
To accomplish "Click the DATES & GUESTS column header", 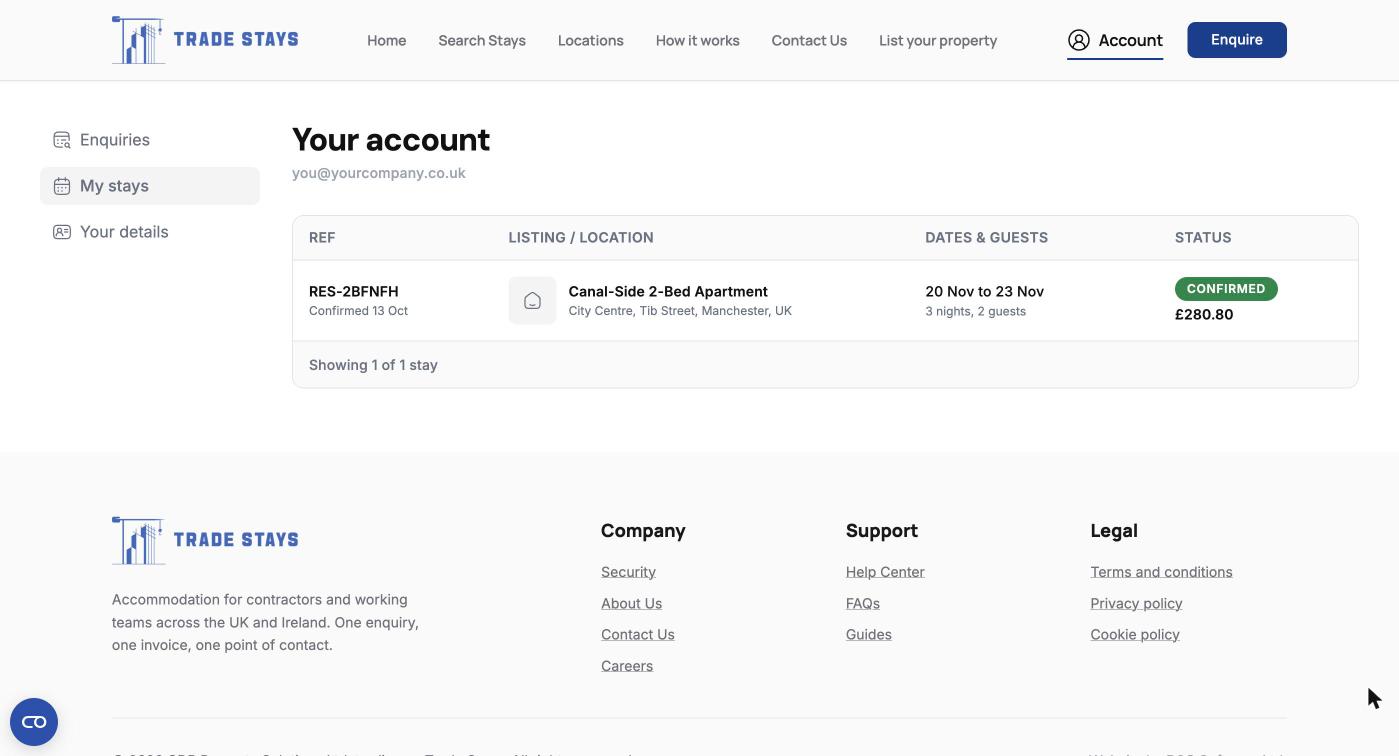I will (987, 238).
